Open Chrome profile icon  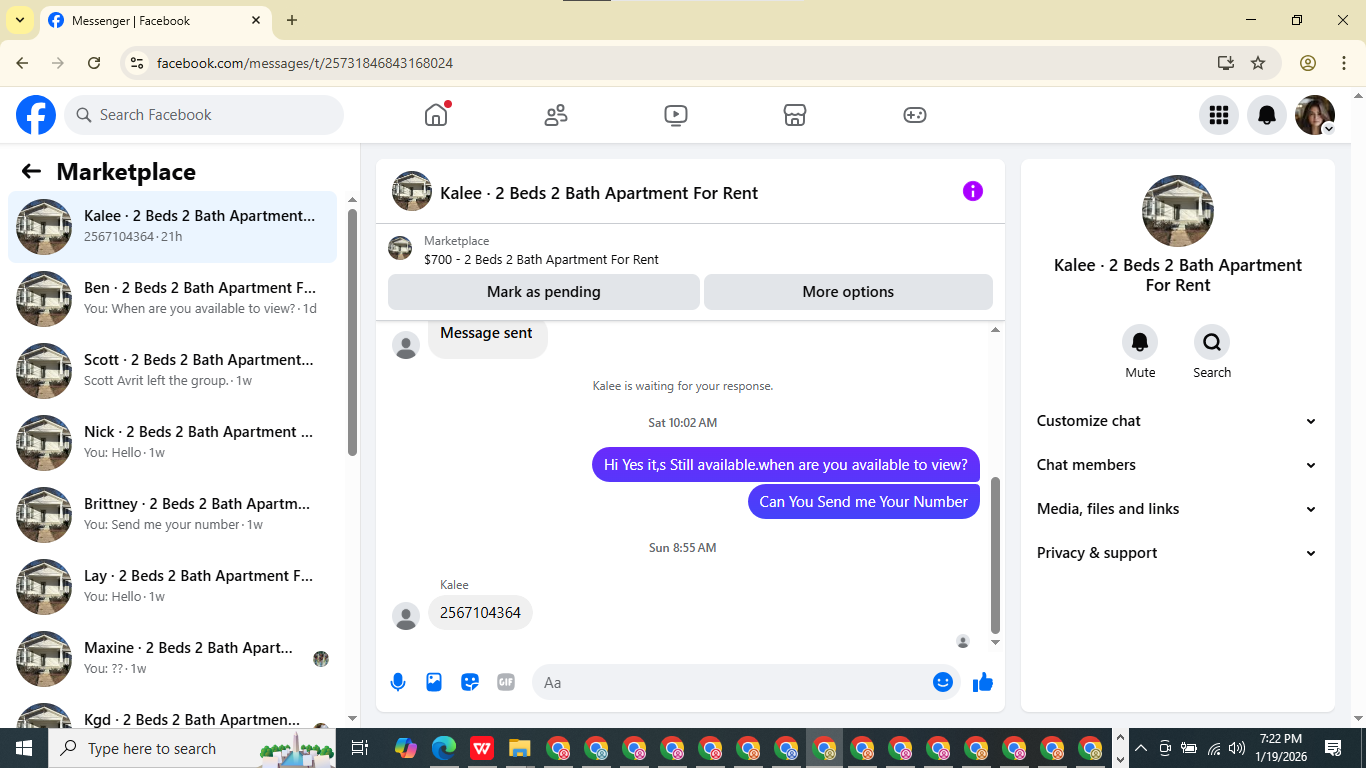[1308, 63]
